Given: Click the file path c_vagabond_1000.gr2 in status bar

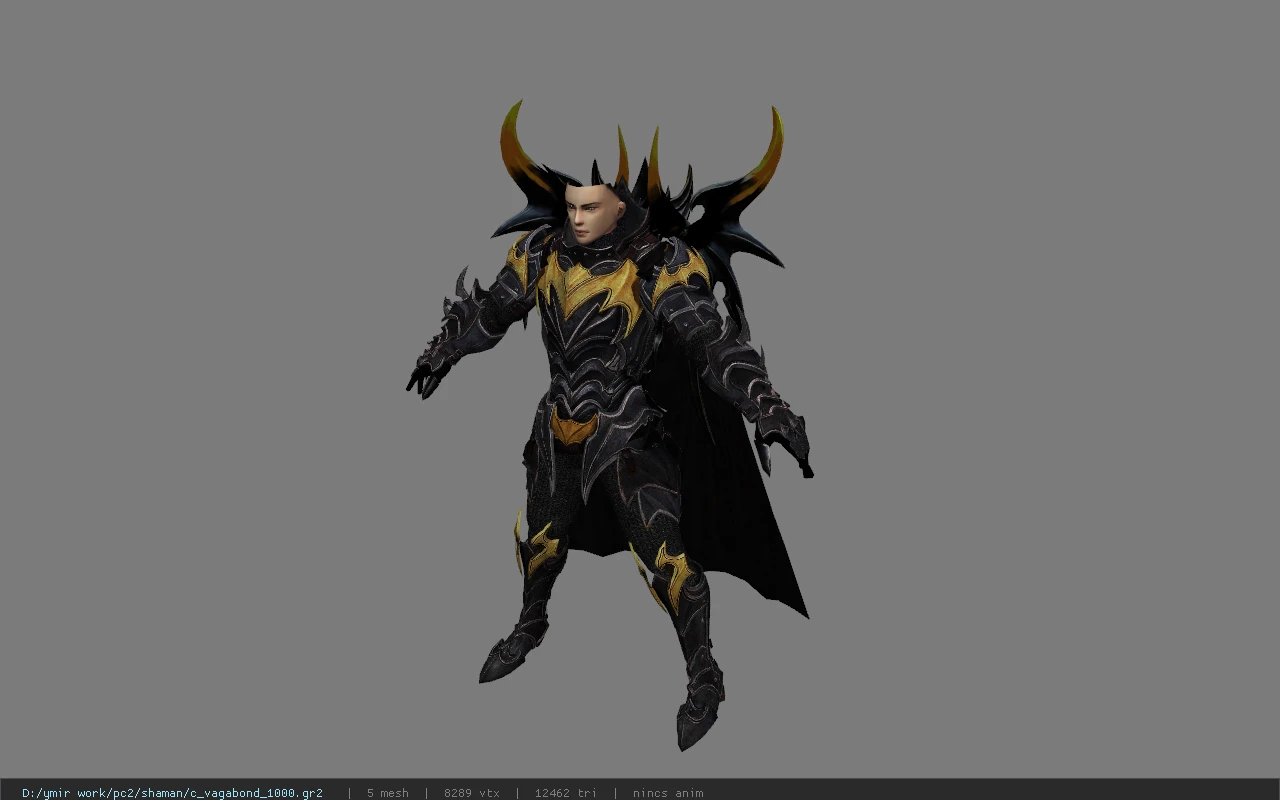Looking at the screenshot, I should 172,793.
